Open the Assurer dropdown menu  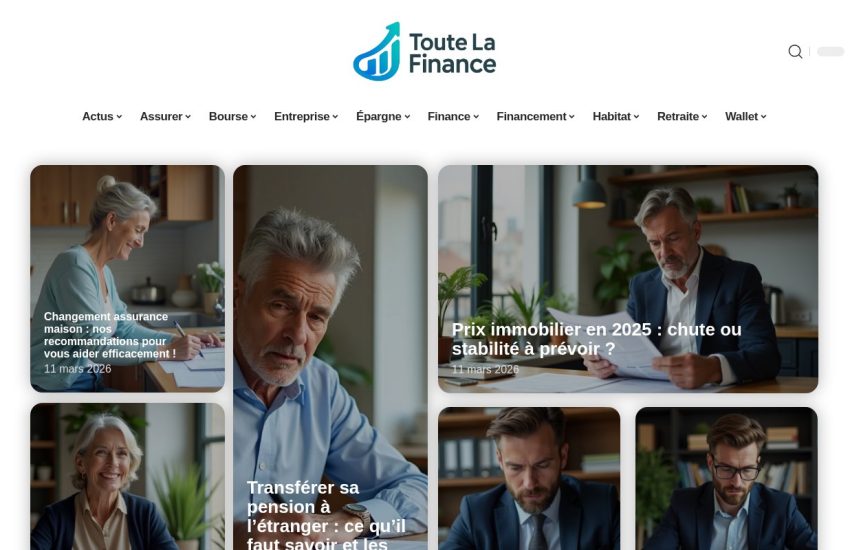(165, 117)
